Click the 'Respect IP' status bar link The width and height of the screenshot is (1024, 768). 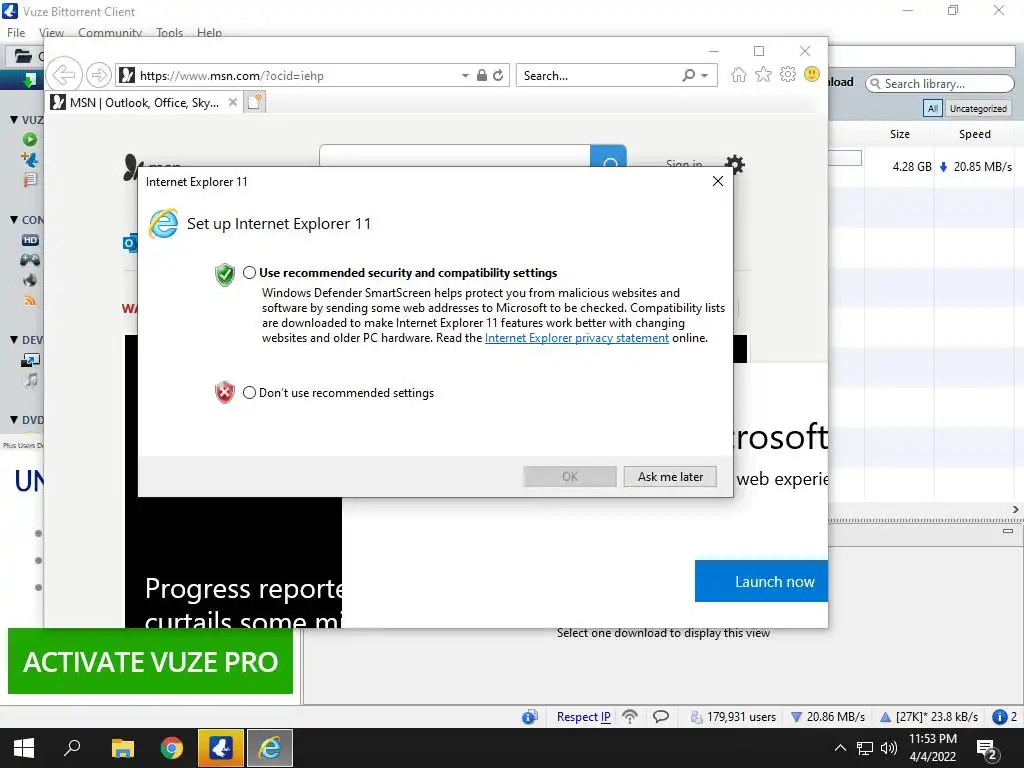pyautogui.click(x=583, y=716)
